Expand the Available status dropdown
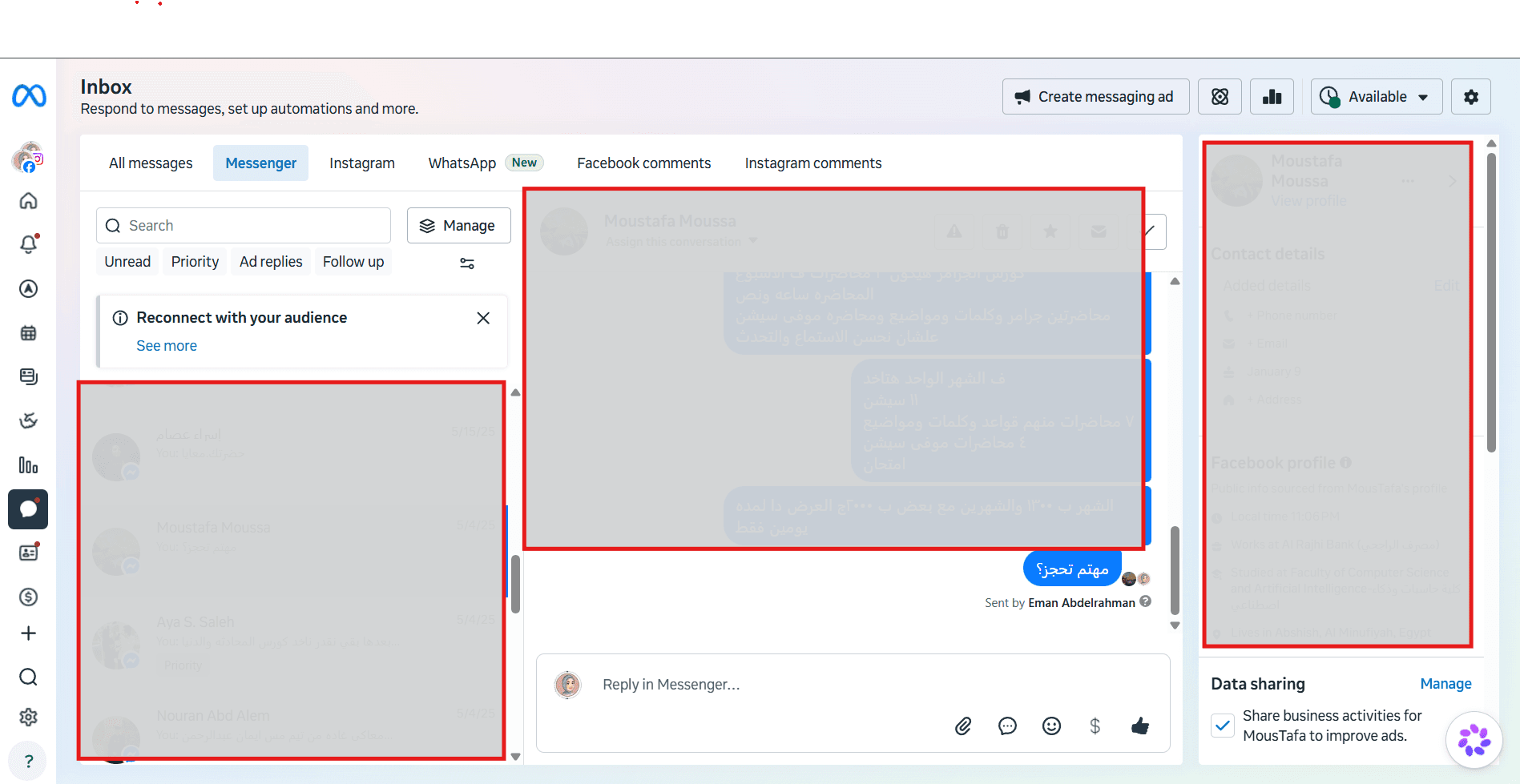Screen dimensions: 1520x784 1377,97
